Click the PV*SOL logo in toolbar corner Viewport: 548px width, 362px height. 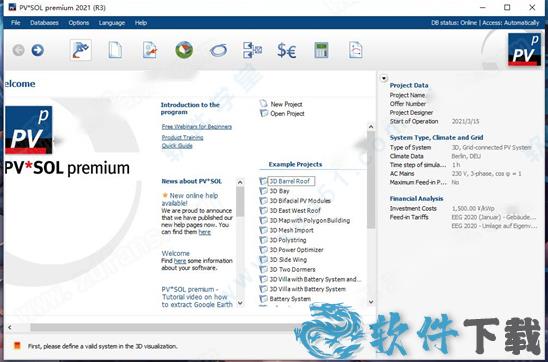(524, 49)
